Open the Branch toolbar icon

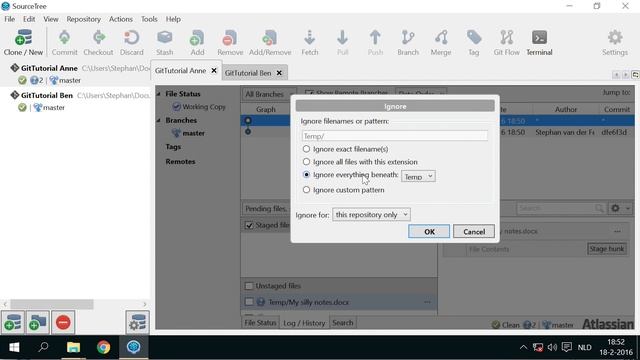pyautogui.click(x=408, y=42)
